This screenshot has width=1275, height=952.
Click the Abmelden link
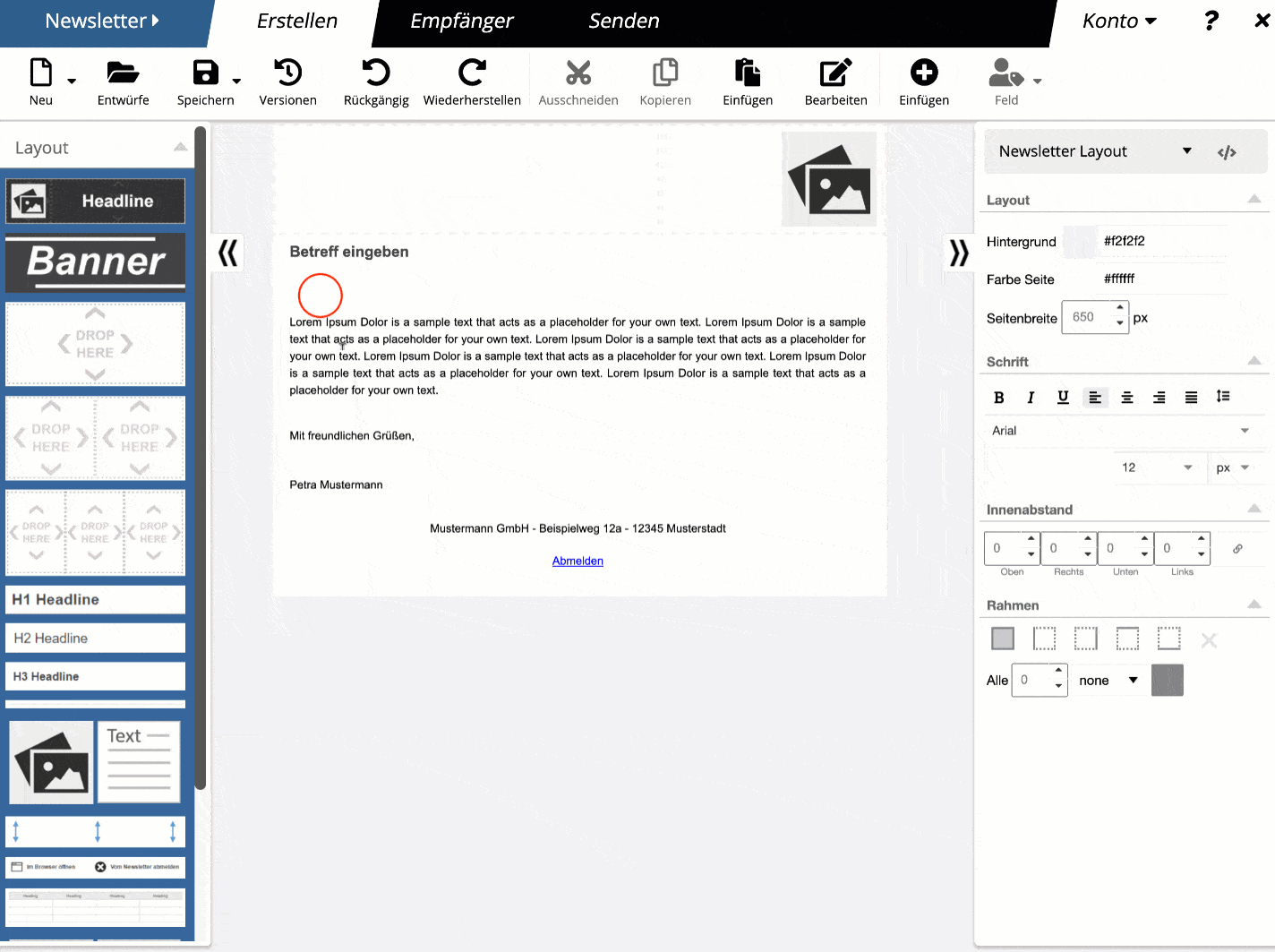[578, 561]
